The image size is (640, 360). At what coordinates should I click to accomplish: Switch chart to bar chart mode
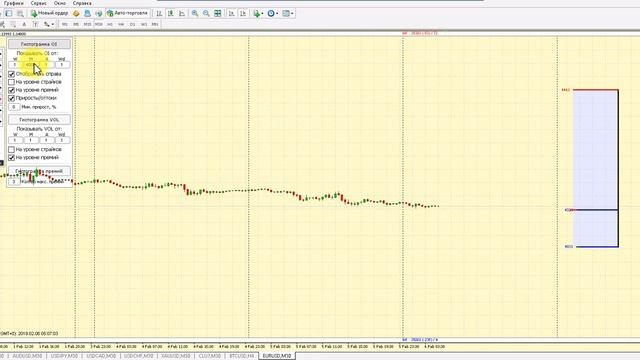pyautogui.click(x=159, y=13)
